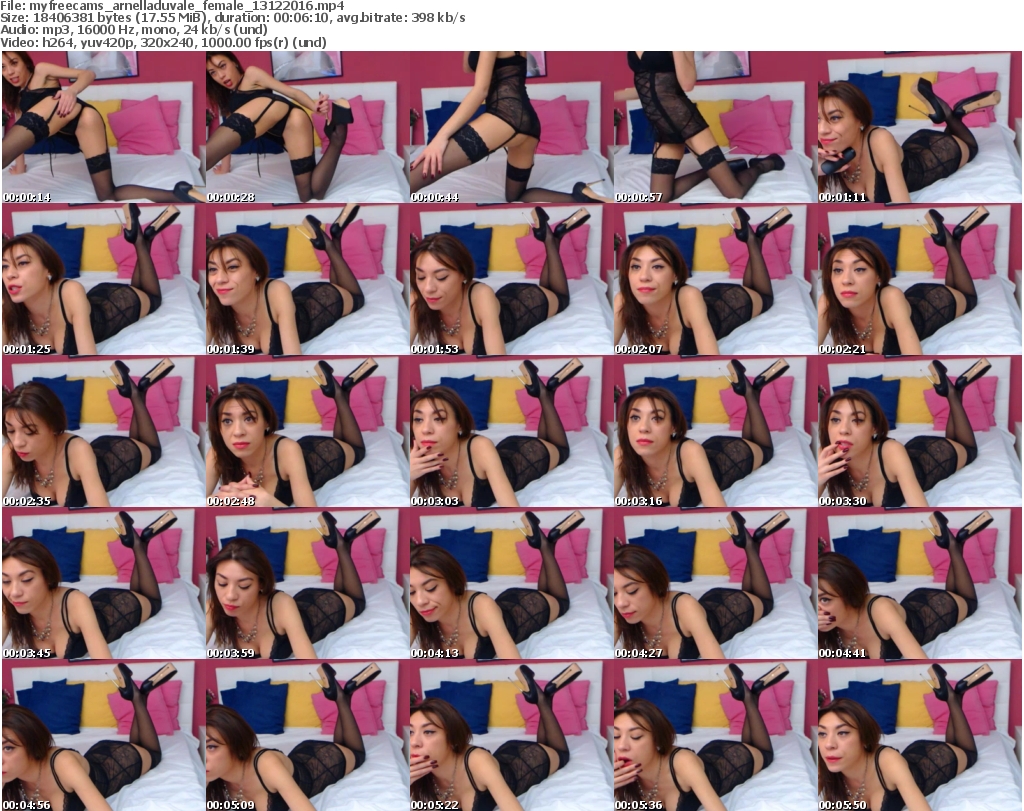Viewport: 1024px width, 811px height.
Task: Click the thumbnail stamped 00:00:14
Action: click(x=102, y=127)
